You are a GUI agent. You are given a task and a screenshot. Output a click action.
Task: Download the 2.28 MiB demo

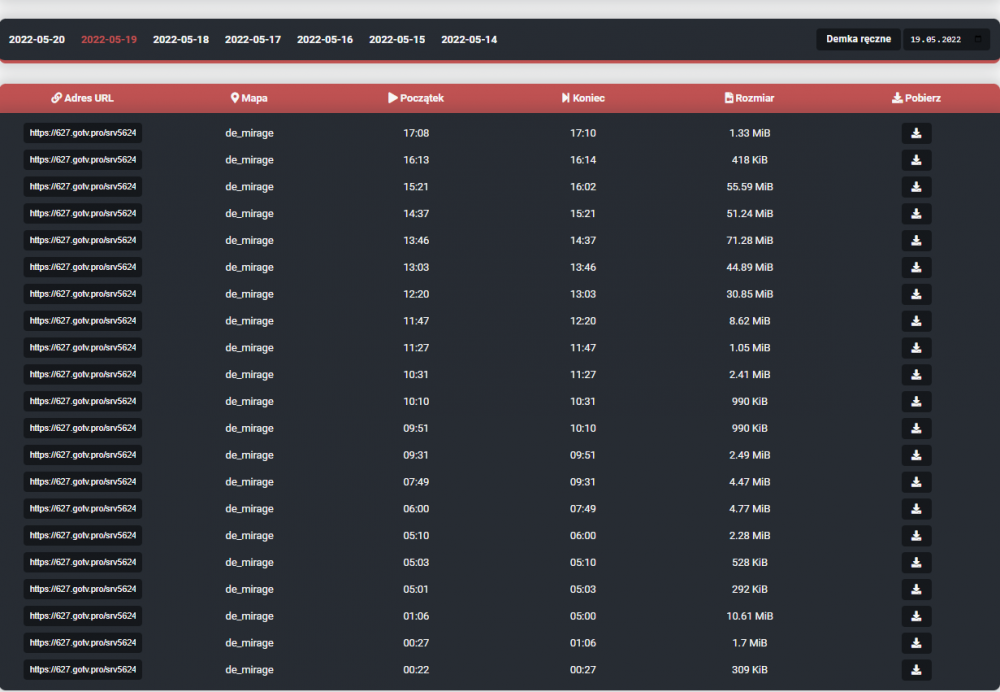tap(916, 535)
